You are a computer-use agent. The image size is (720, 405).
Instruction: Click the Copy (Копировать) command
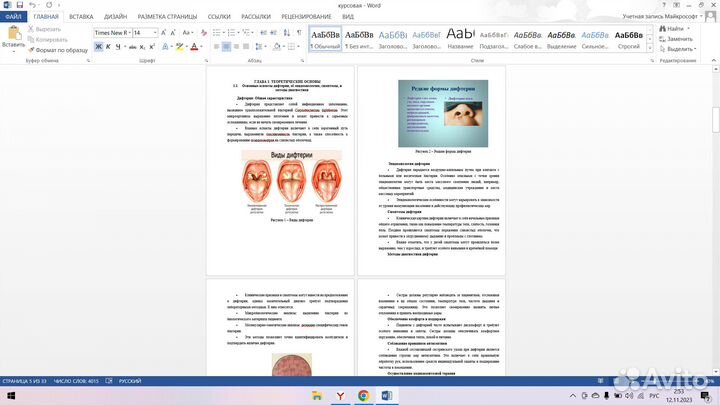click(47, 39)
